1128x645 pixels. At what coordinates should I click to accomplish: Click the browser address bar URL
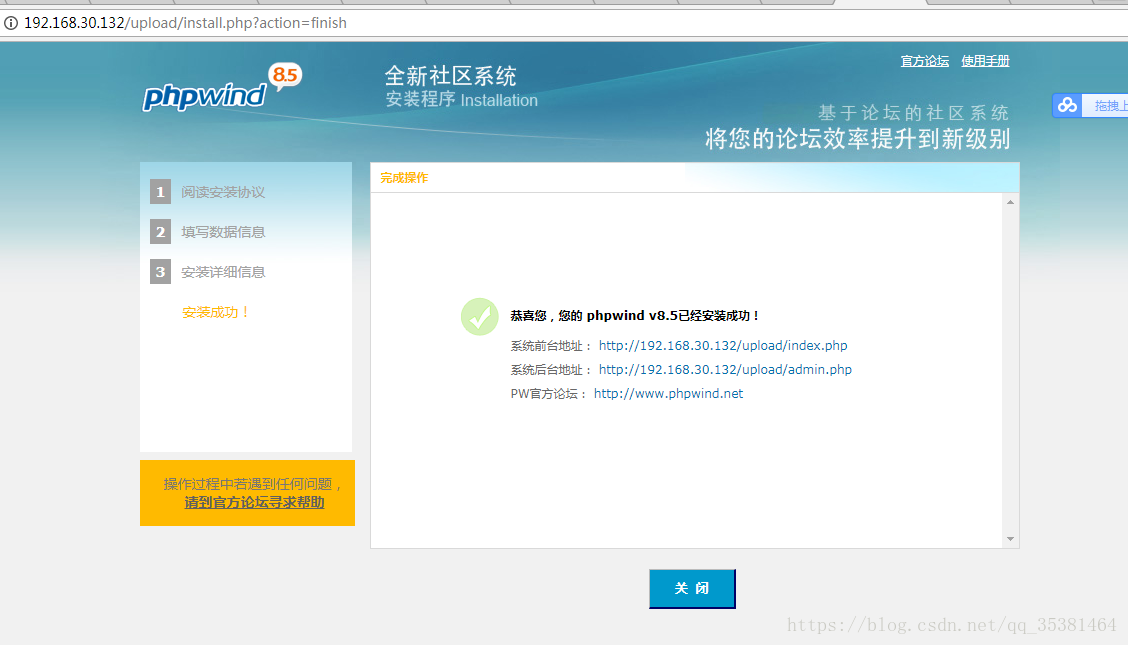[x=186, y=23]
